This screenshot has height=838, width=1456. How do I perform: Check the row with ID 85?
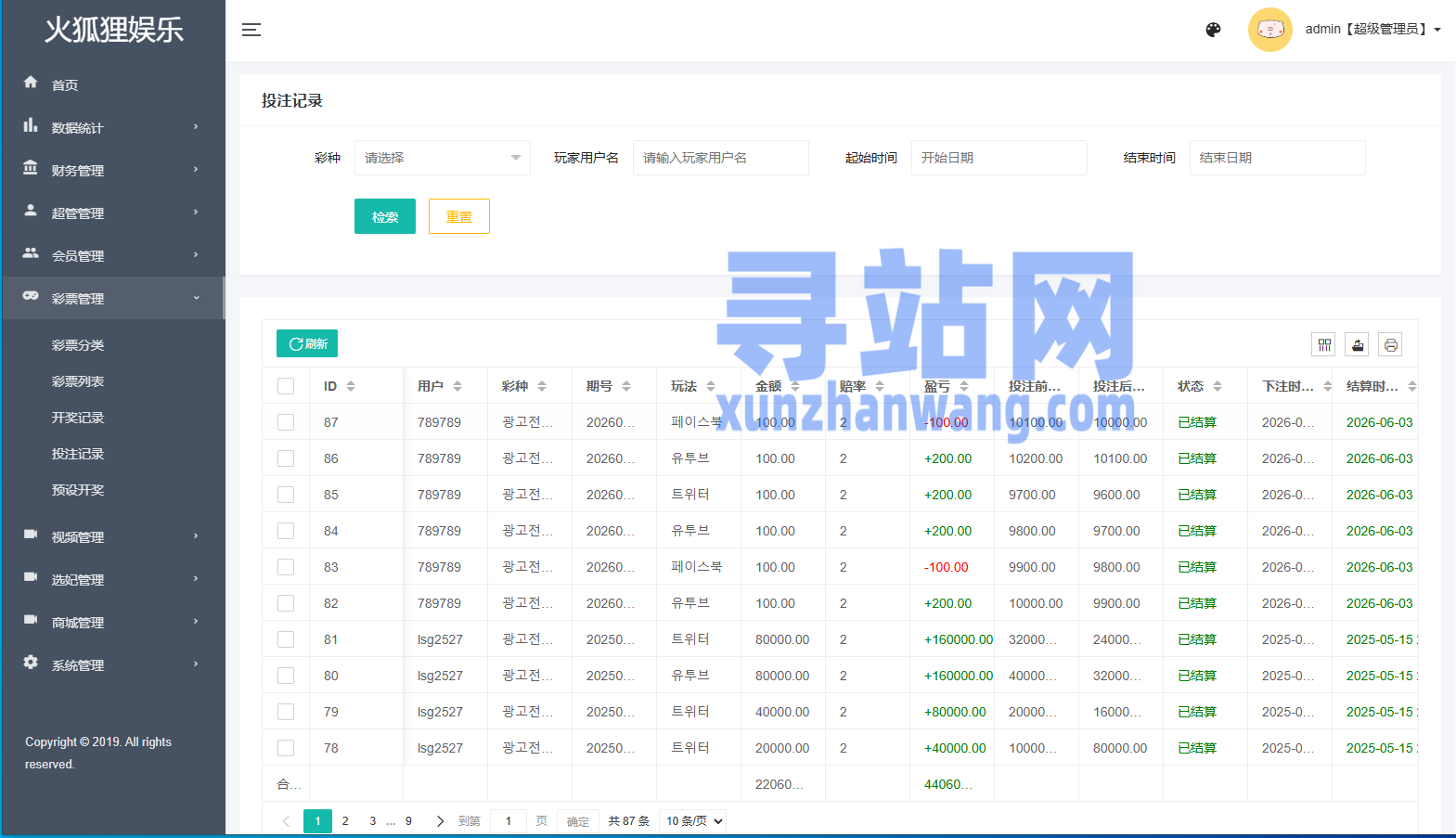286,495
